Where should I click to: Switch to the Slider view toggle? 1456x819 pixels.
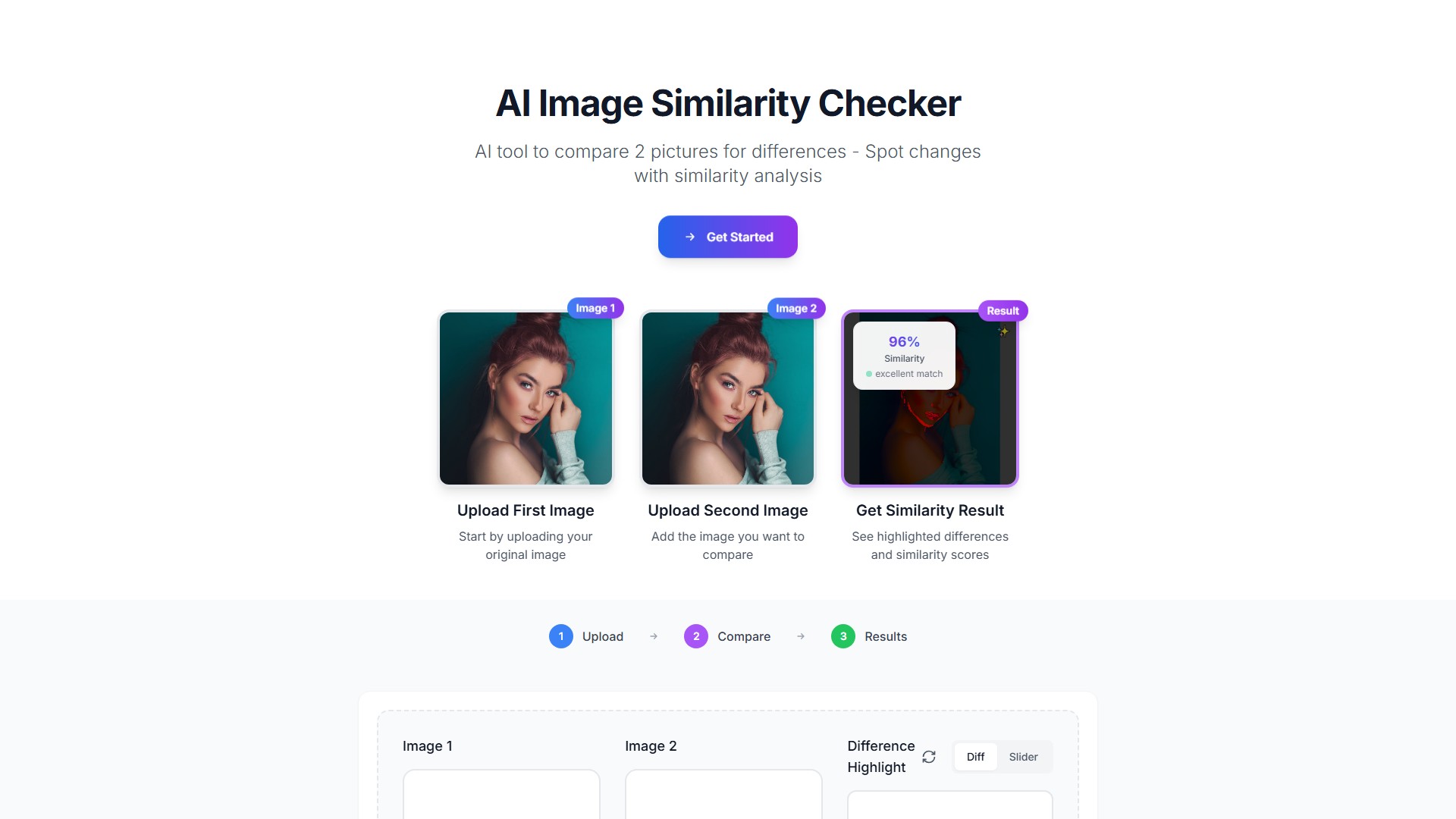coord(1023,757)
